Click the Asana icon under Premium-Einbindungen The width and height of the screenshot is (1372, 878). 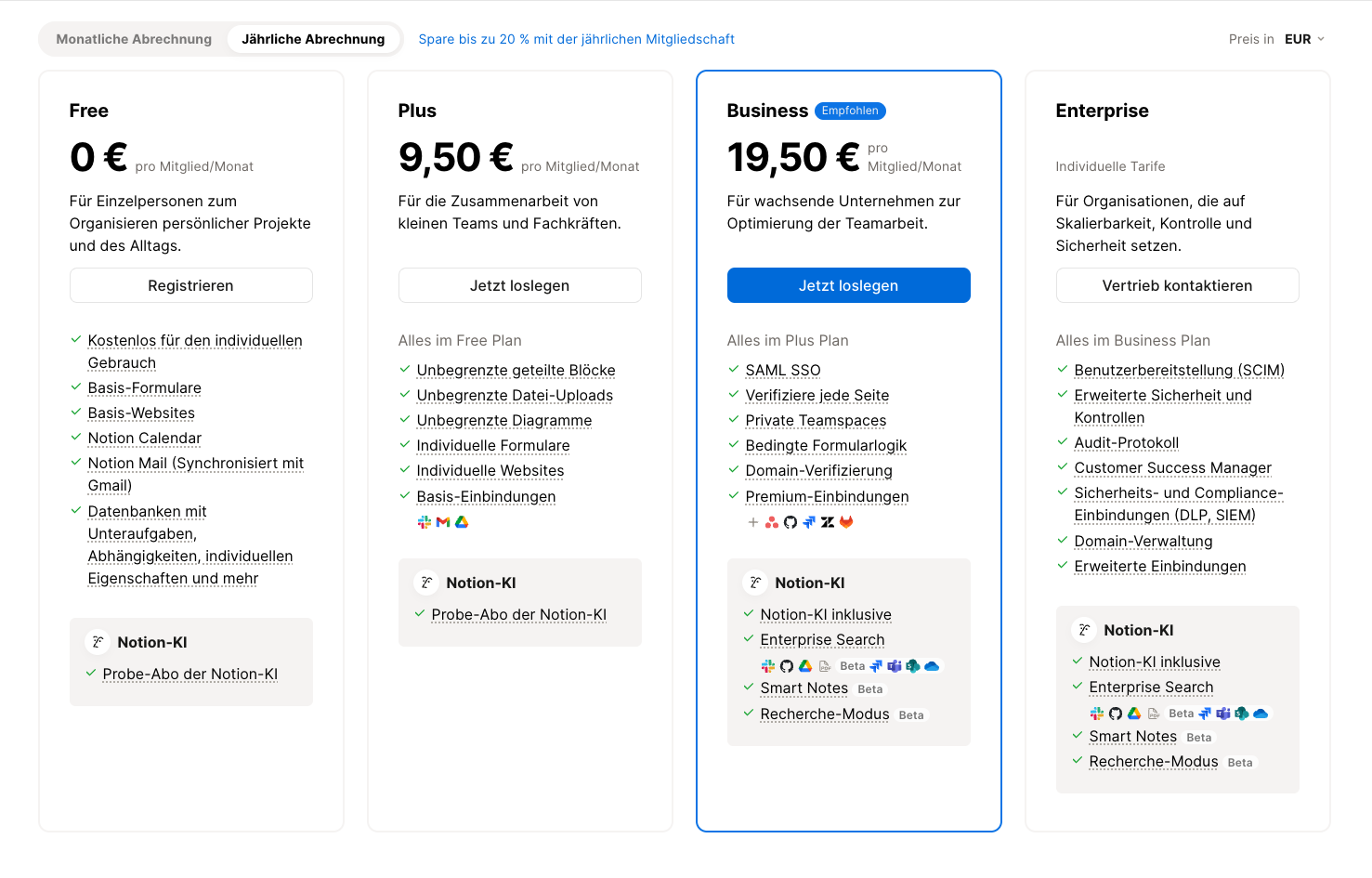point(772,522)
